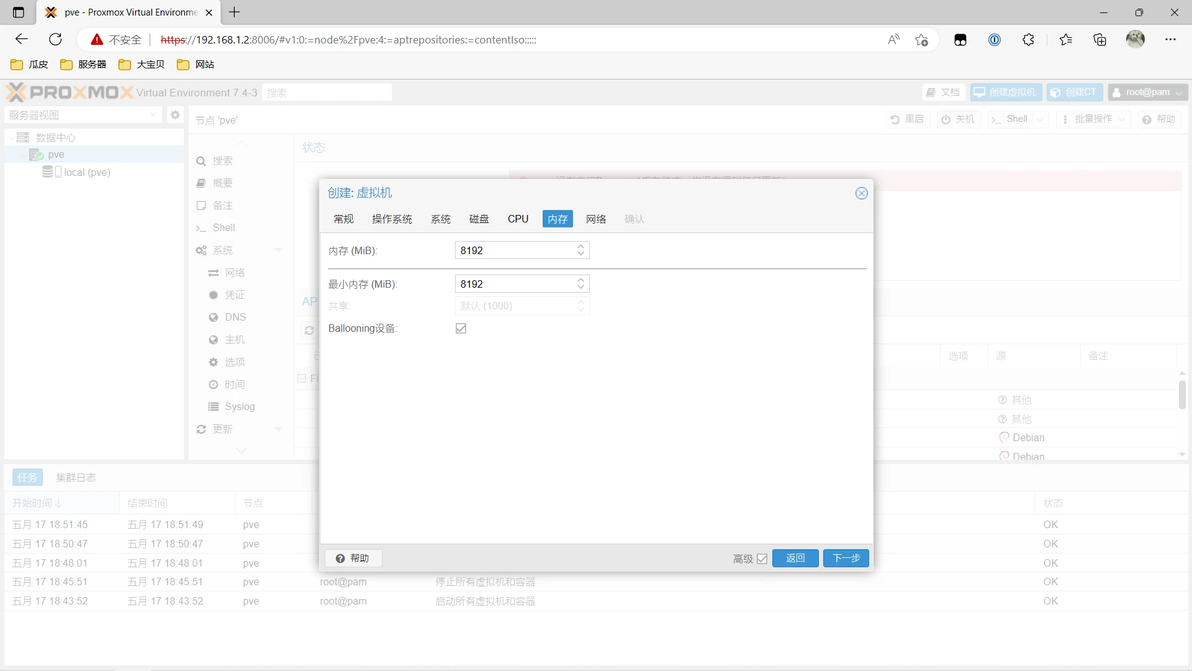Click the 内存 (MiB) input field

point(515,250)
